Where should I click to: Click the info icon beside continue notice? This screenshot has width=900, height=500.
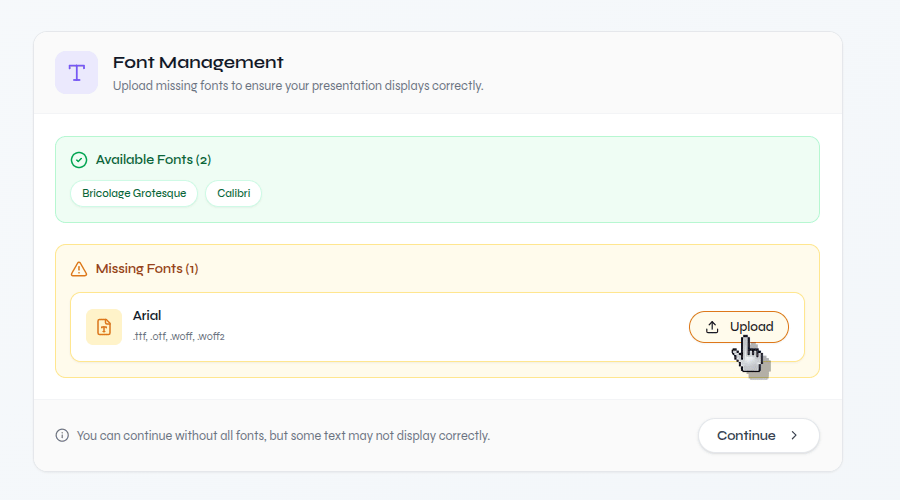[x=62, y=436]
